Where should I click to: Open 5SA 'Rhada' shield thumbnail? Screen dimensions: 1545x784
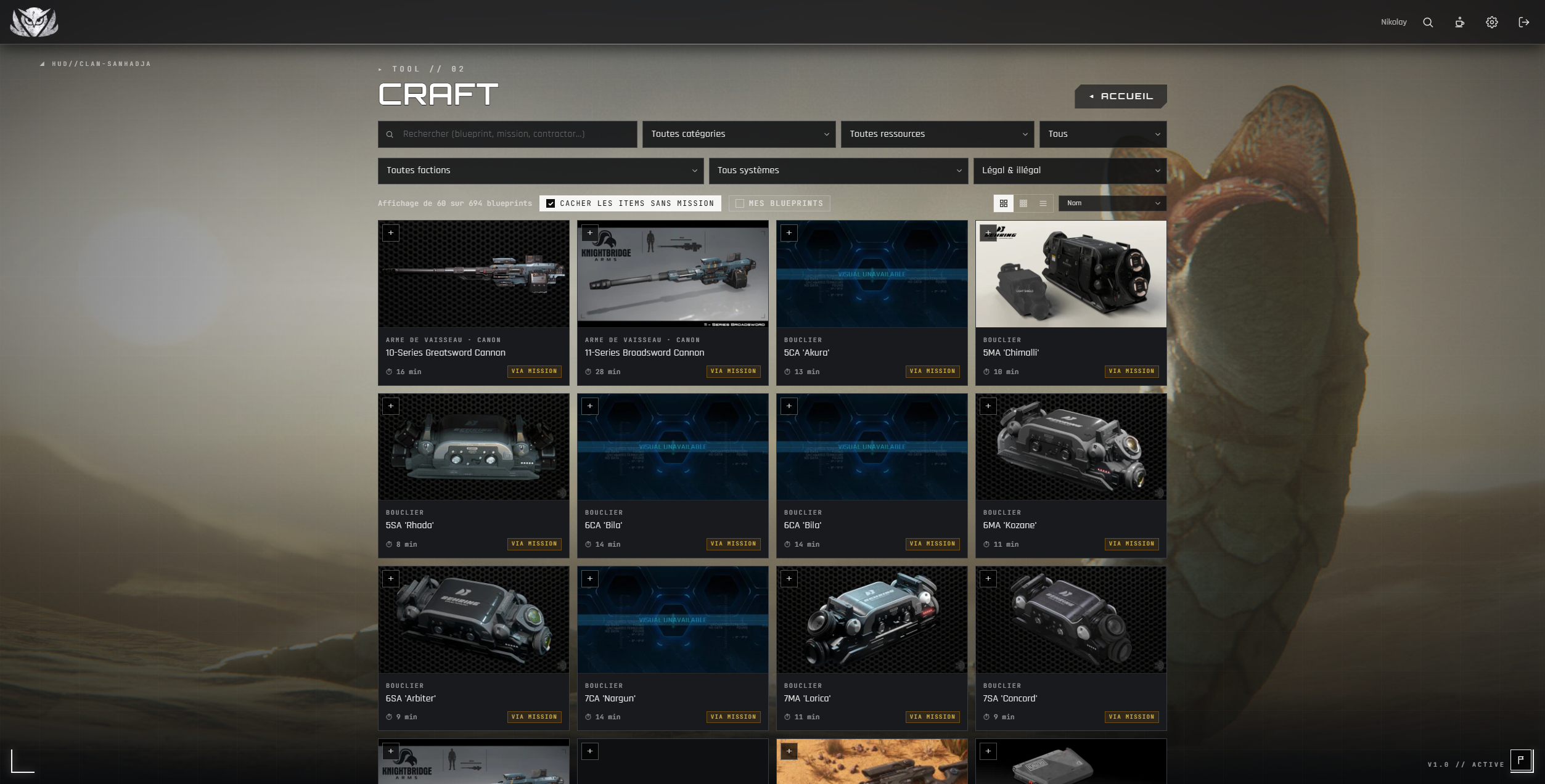(x=473, y=447)
